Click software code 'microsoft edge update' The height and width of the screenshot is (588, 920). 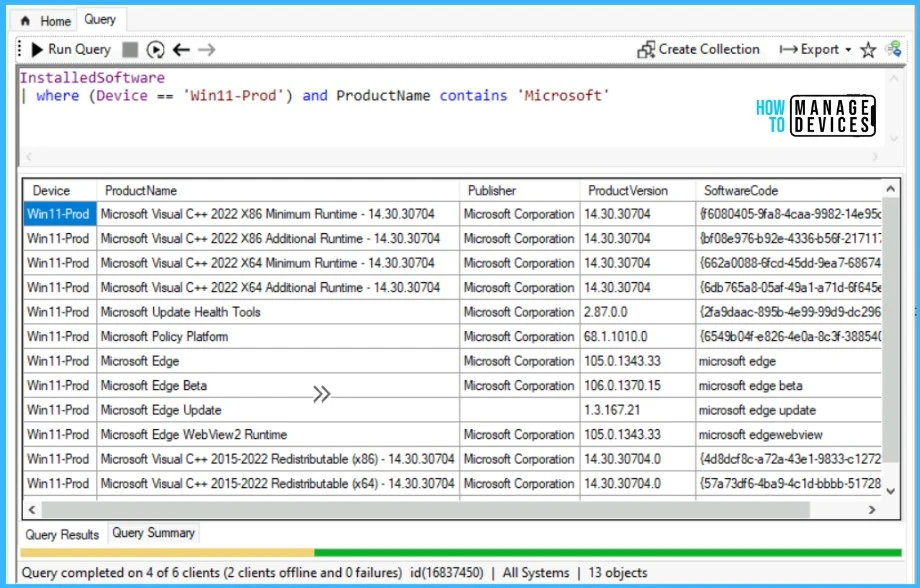click(789, 410)
